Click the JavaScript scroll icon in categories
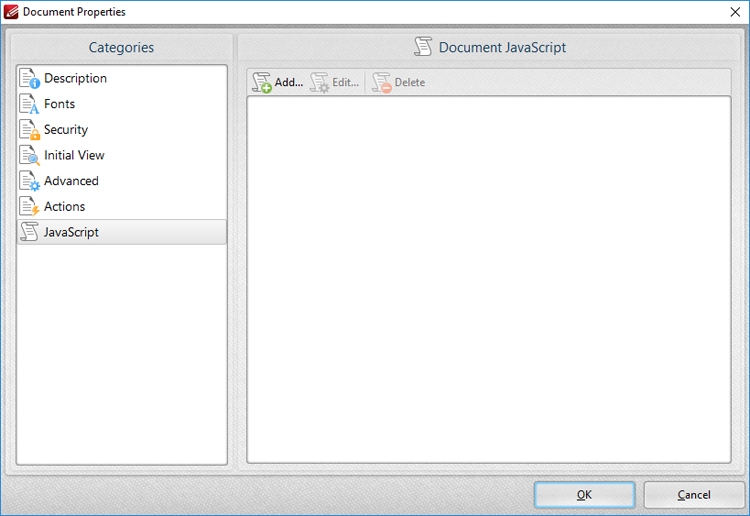The width and height of the screenshot is (750, 516). [x=29, y=232]
